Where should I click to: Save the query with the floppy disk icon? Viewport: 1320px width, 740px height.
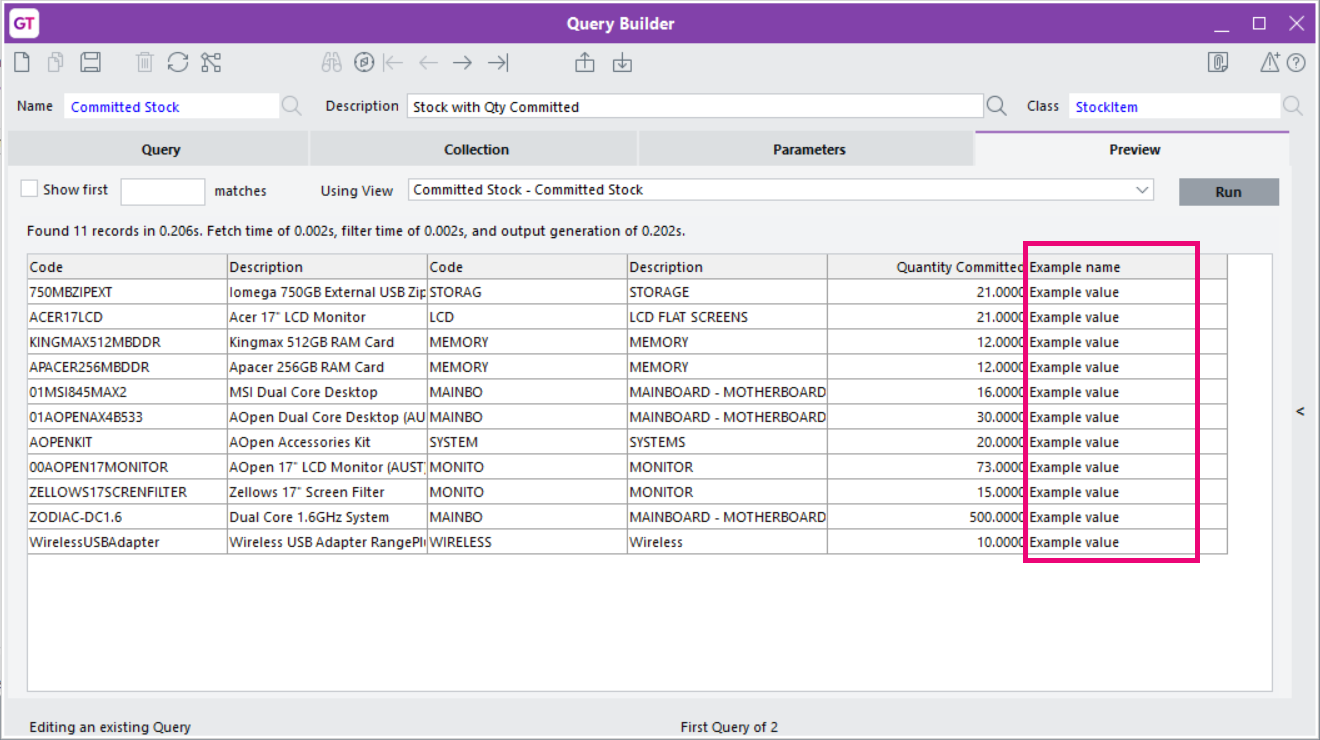(90, 63)
